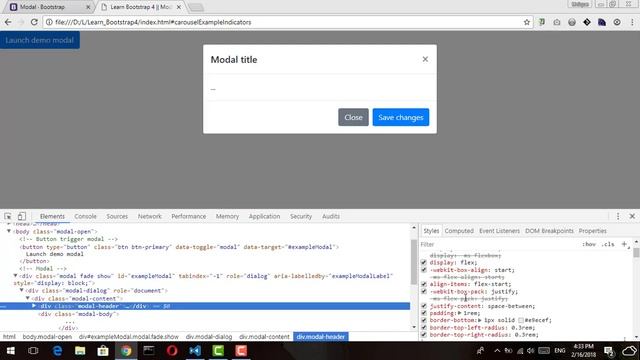Click the Close button in modal
The height and width of the screenshot is (360, 640).
point(353,117)
